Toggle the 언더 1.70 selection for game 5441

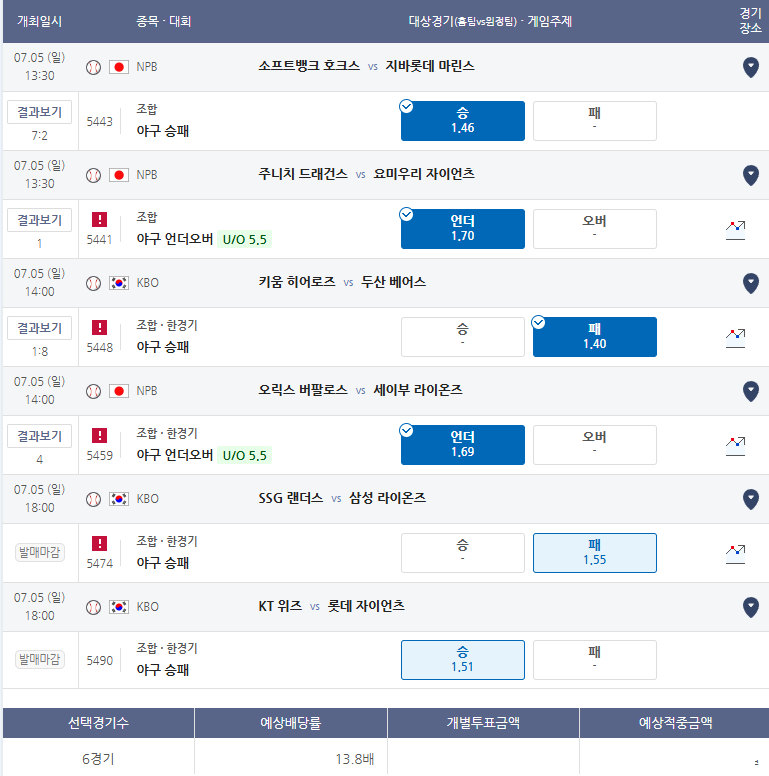tap(463, 229)
